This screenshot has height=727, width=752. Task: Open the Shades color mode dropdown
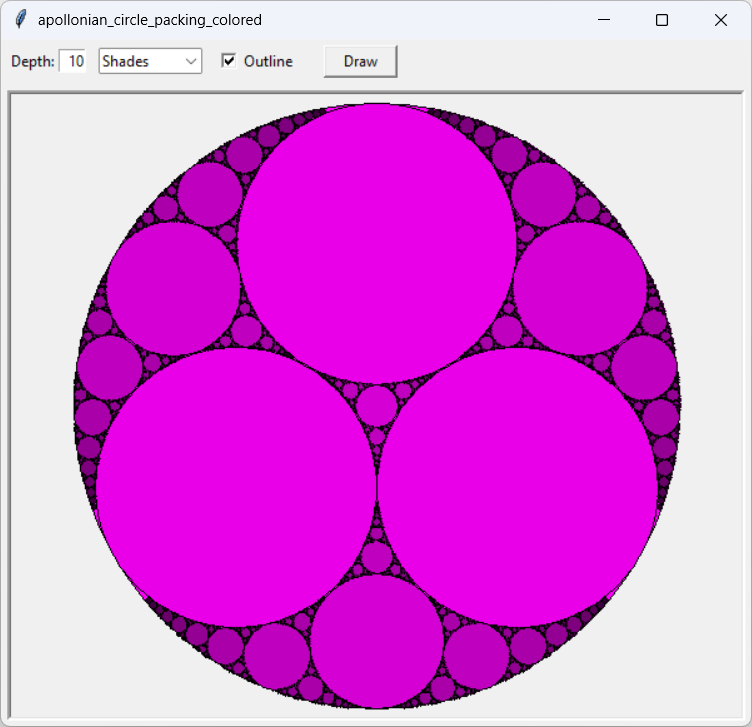(x=150, y=61)
